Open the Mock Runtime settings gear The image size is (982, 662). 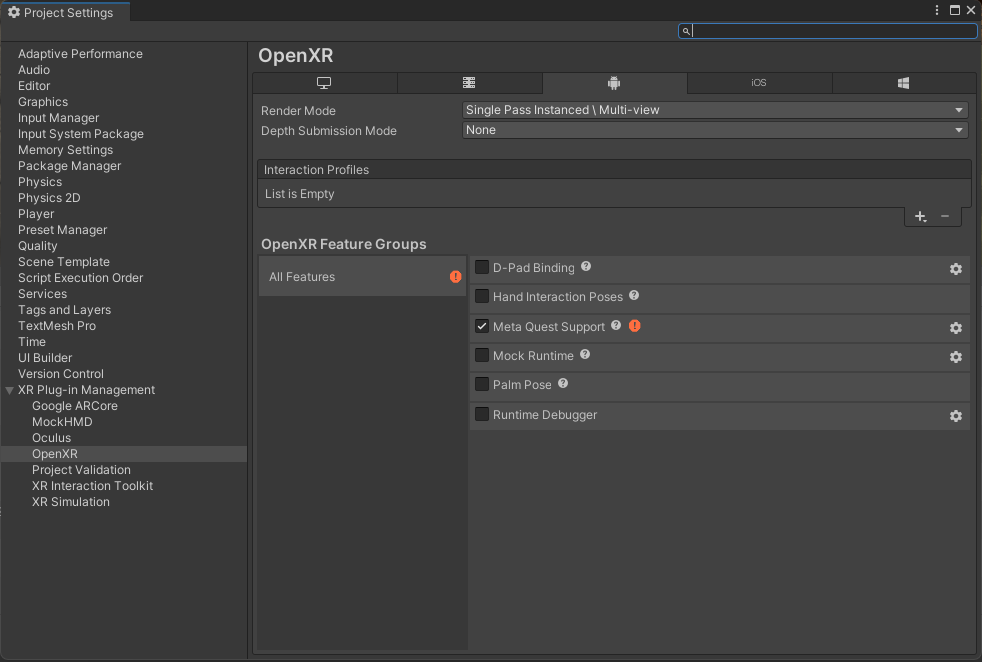pyautogui.click(x=955, y=357)
